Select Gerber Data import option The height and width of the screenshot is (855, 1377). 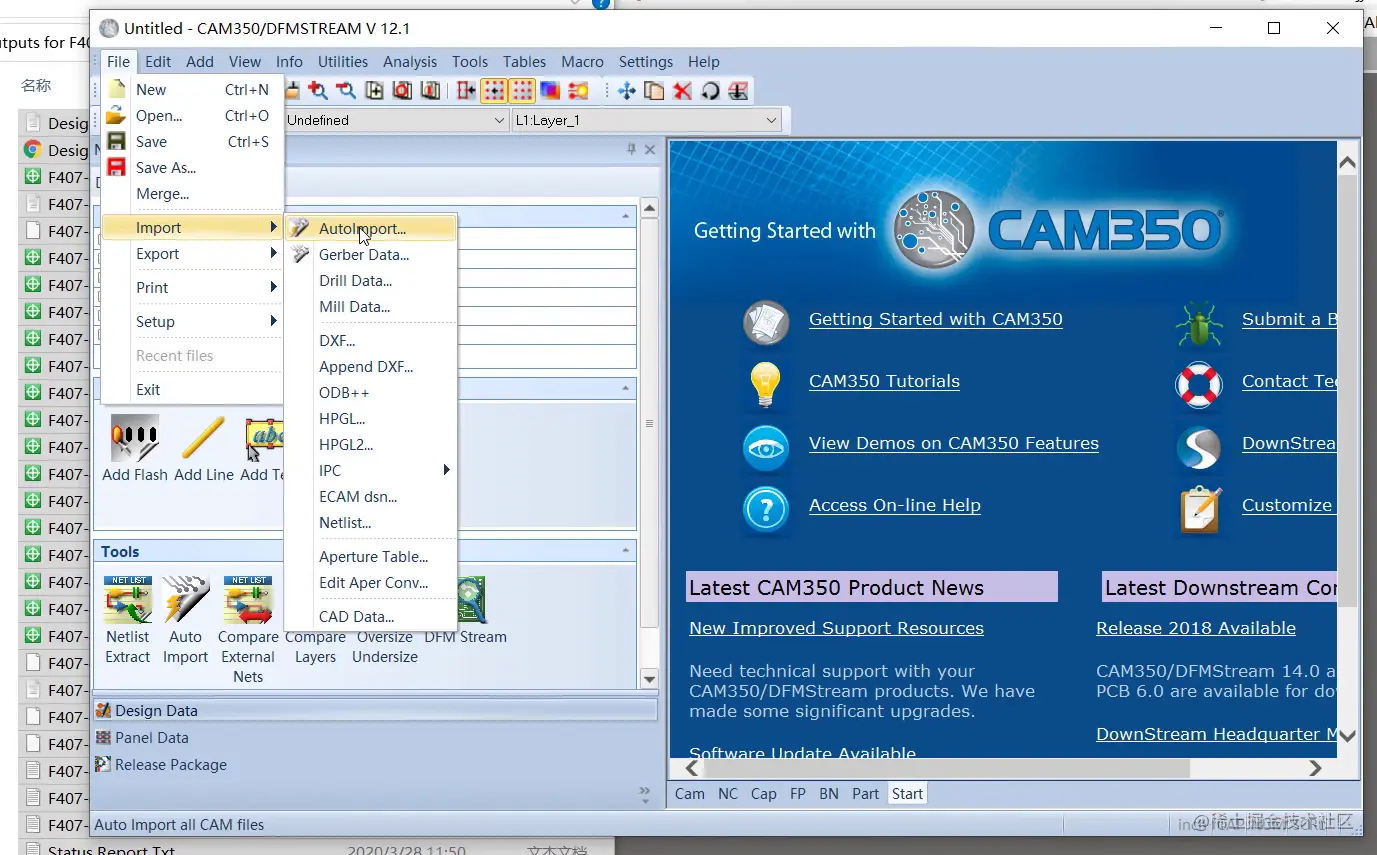coord(371,255)
